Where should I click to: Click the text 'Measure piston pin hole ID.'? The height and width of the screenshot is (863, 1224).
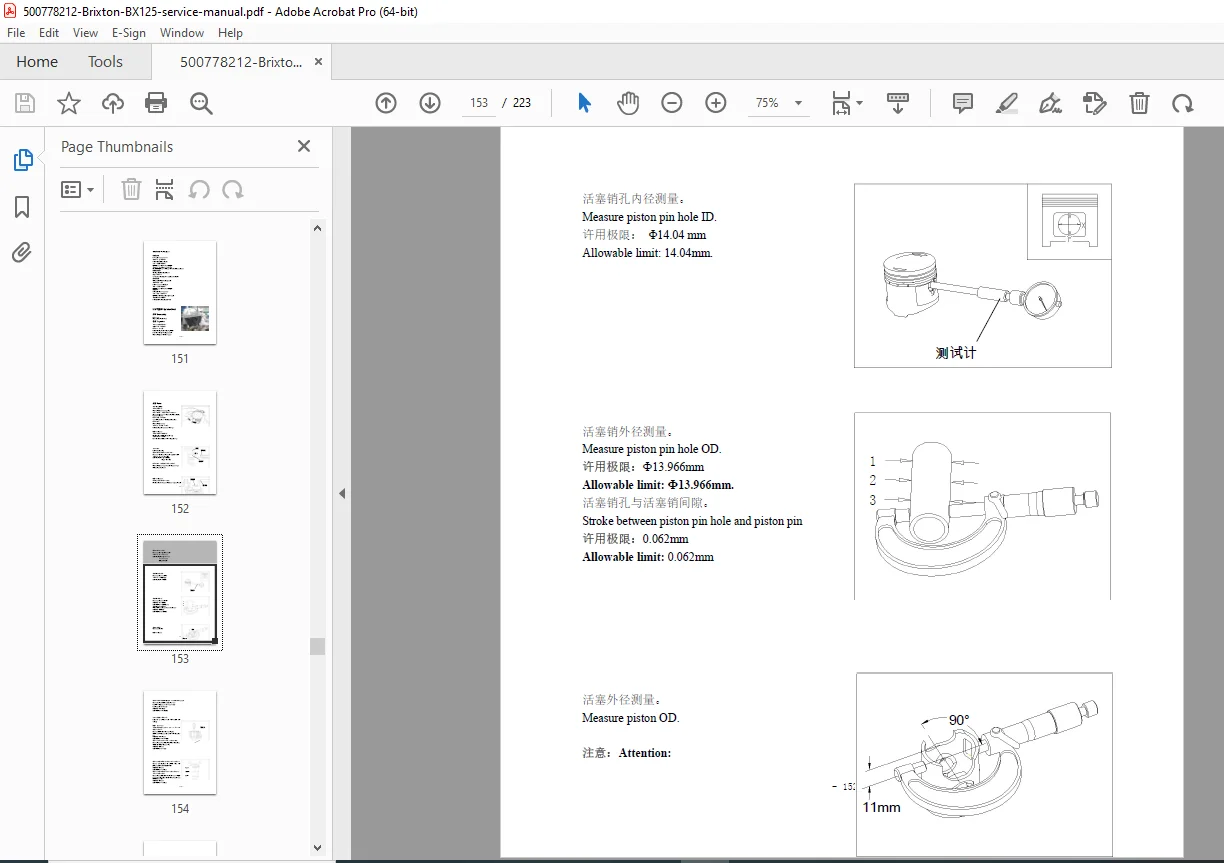[x=649, y=217]
